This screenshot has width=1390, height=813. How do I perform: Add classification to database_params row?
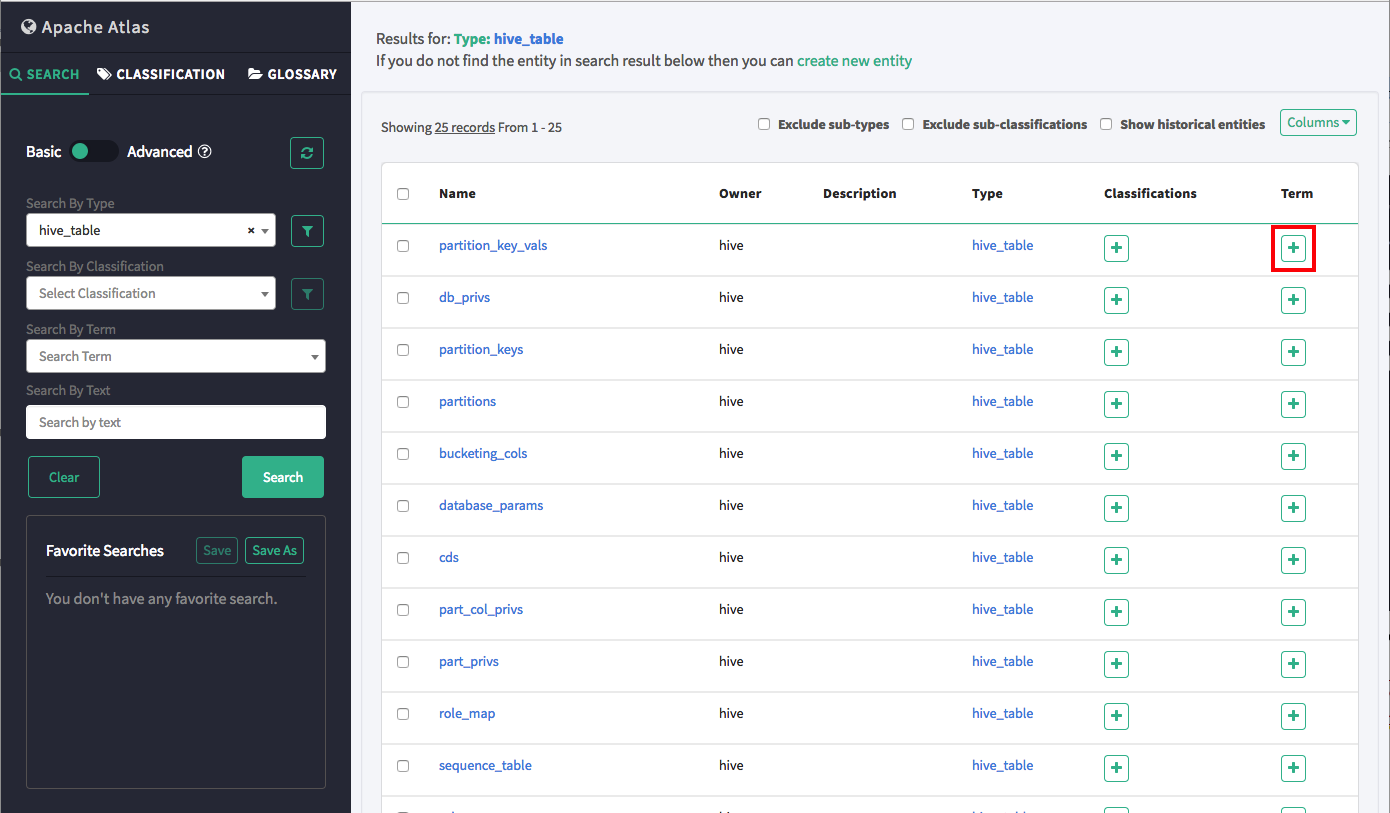tap(1116, 508)
